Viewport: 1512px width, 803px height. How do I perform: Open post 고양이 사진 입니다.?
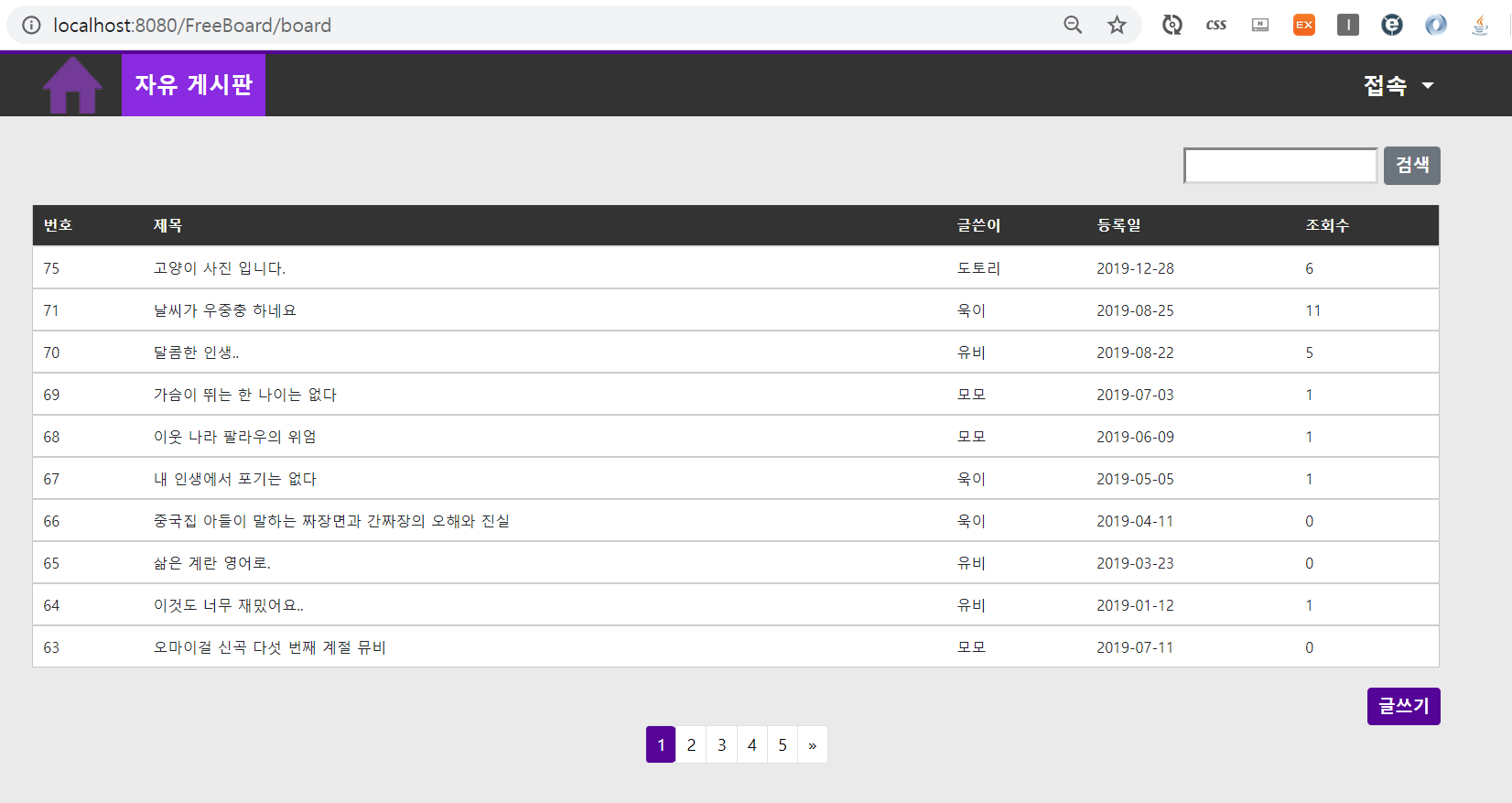[220, 268]
